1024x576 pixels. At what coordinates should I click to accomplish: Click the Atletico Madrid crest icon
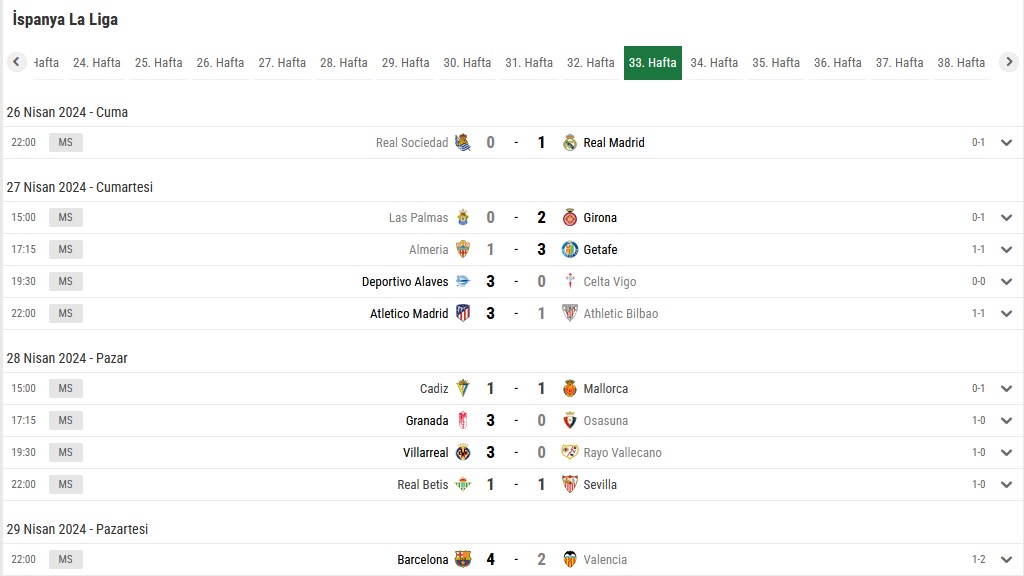point(463,313)
